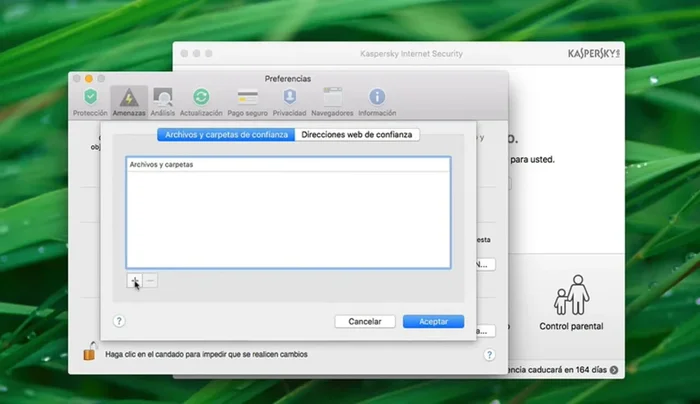Confirm with the Aceptar button

coord(433,322)
